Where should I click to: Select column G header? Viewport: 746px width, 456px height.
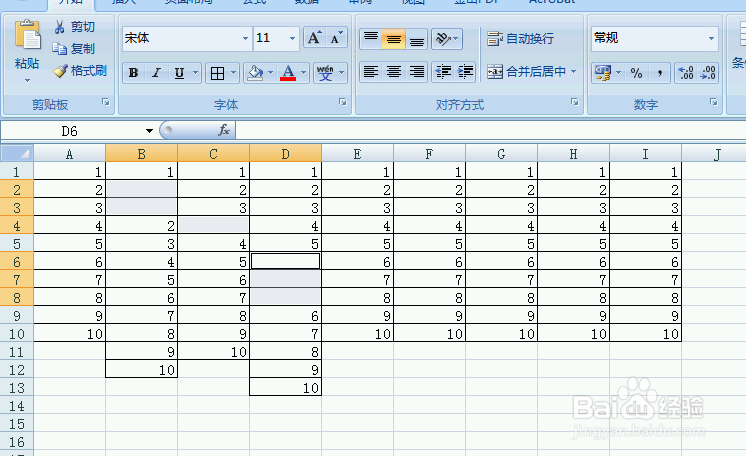(x=501, y=154)
